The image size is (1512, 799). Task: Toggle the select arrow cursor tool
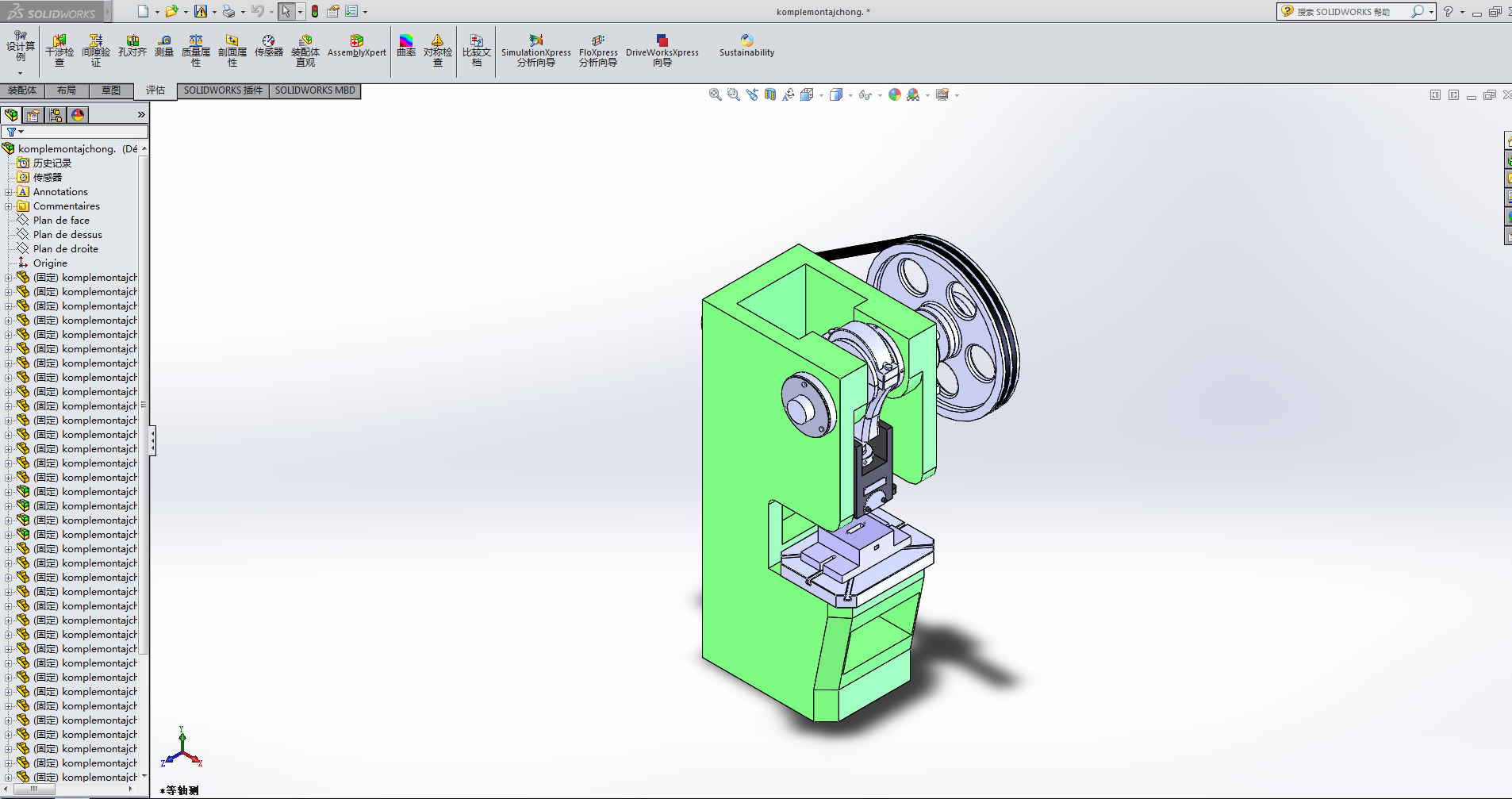286,11
